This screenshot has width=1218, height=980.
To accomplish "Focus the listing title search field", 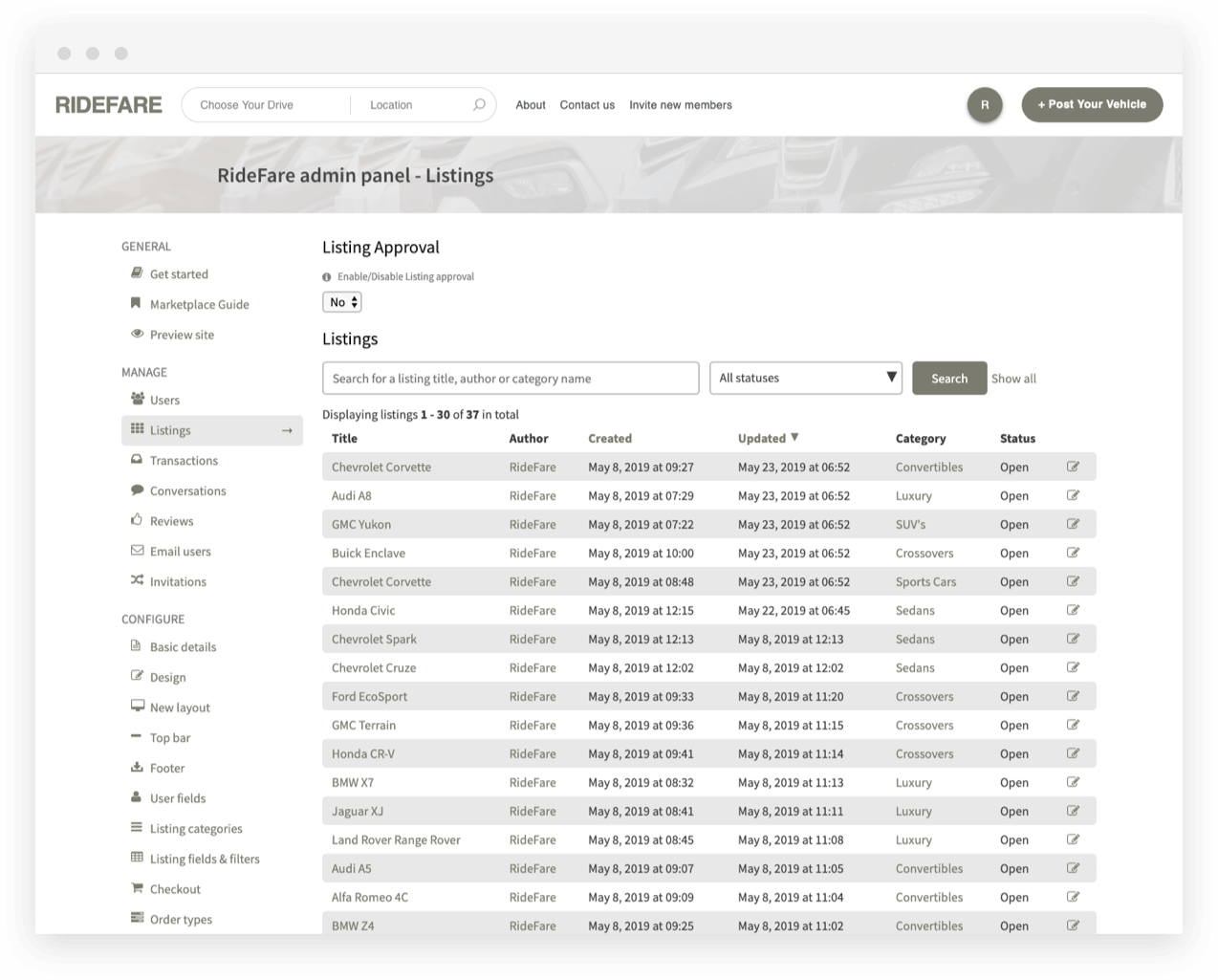I will 511,379.
